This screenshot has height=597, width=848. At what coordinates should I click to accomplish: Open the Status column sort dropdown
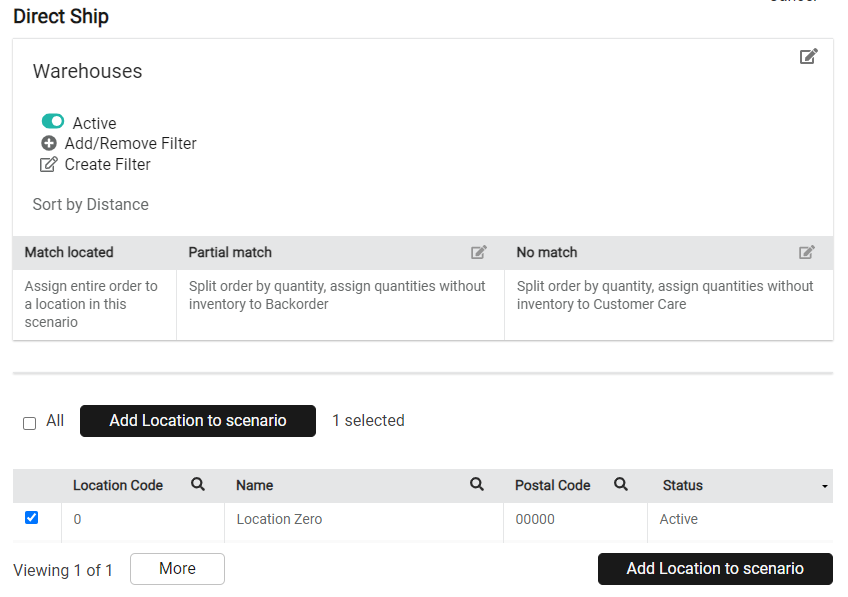coord(824,486)
